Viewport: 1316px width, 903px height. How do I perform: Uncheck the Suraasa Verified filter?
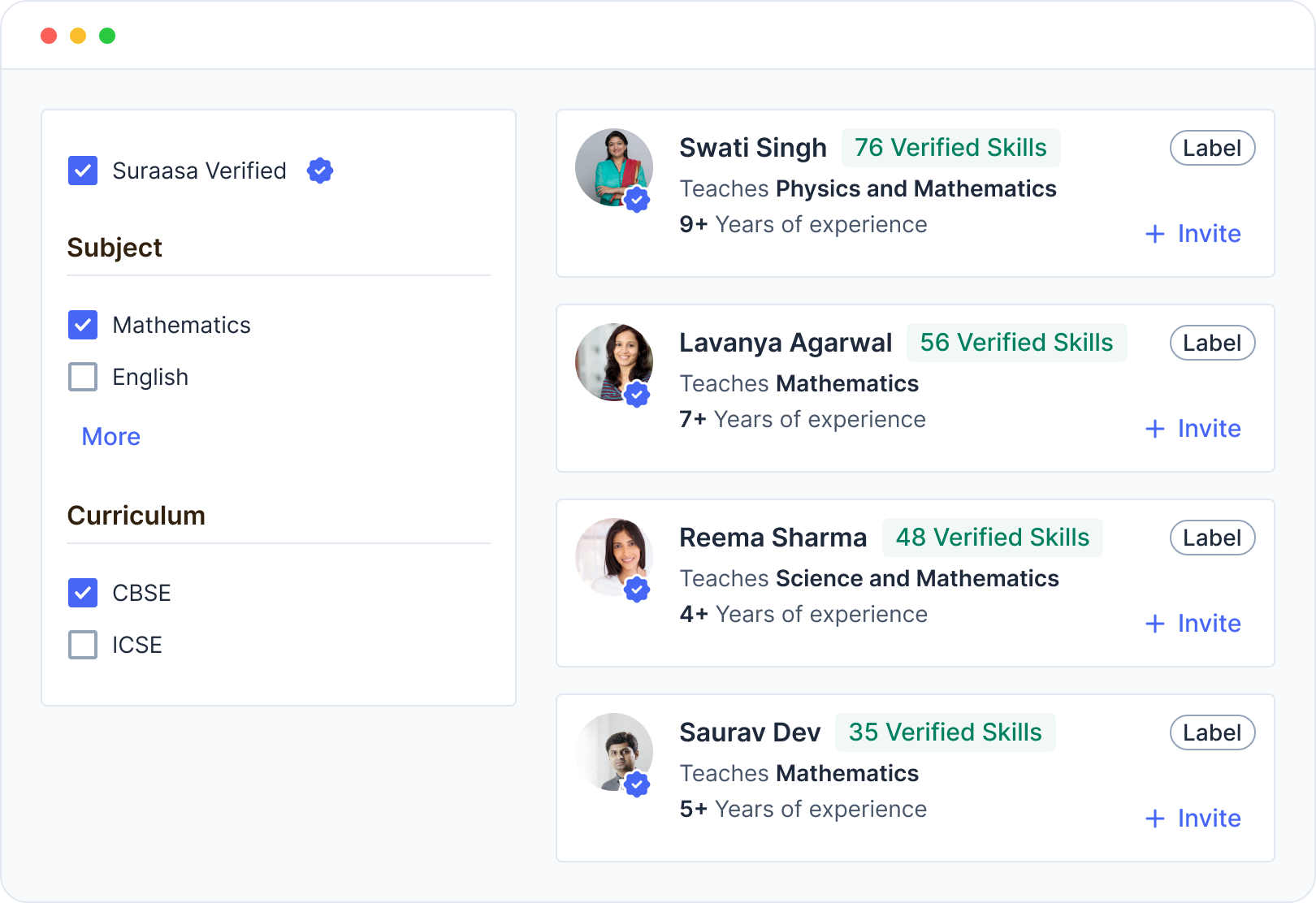tap(83, 171)
